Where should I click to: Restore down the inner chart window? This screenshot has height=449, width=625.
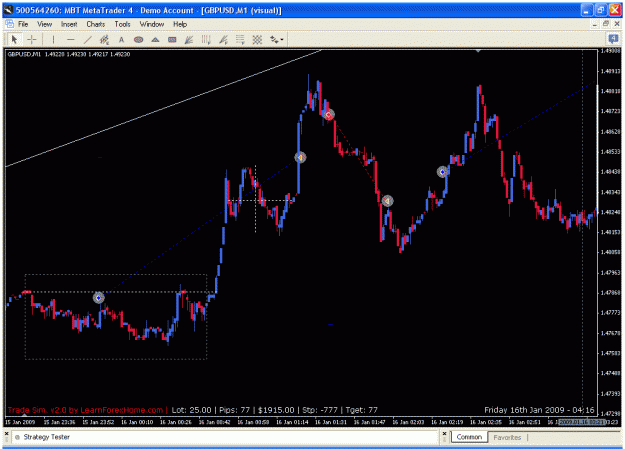(x=606, y=24)
